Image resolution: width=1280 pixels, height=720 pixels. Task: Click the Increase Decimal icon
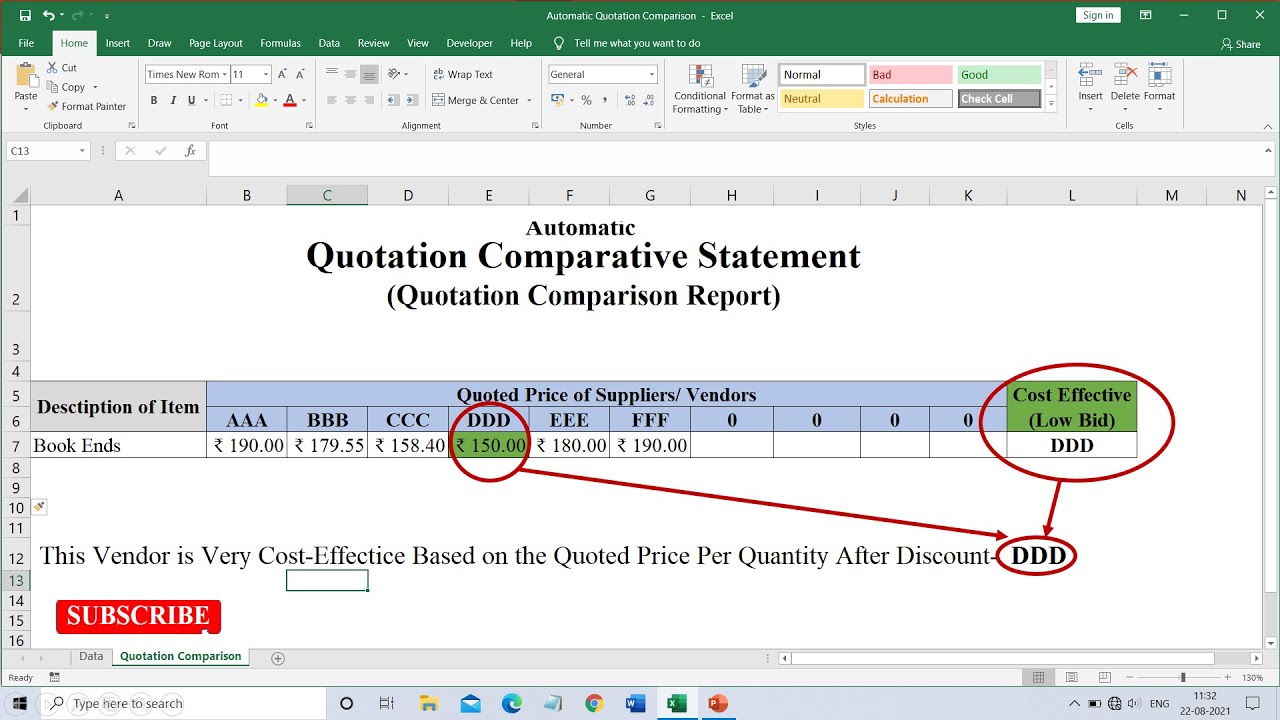point(630,100)
